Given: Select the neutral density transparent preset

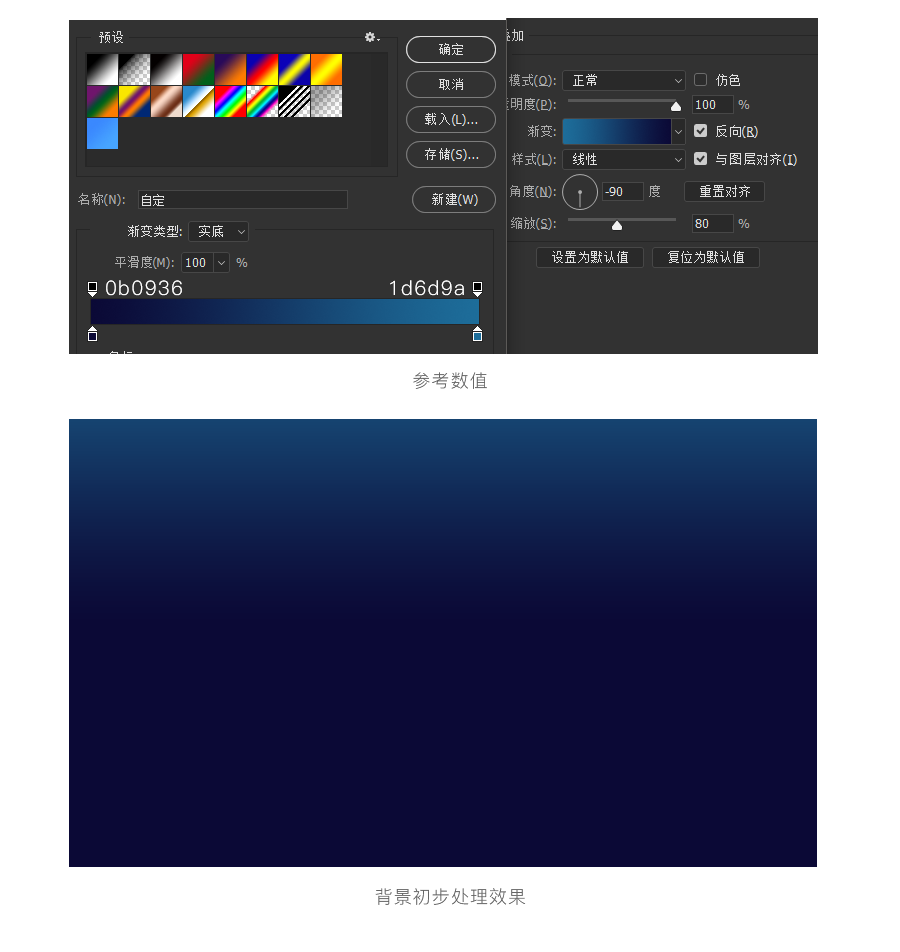Looking at the screenshot, I should point(327,101).
